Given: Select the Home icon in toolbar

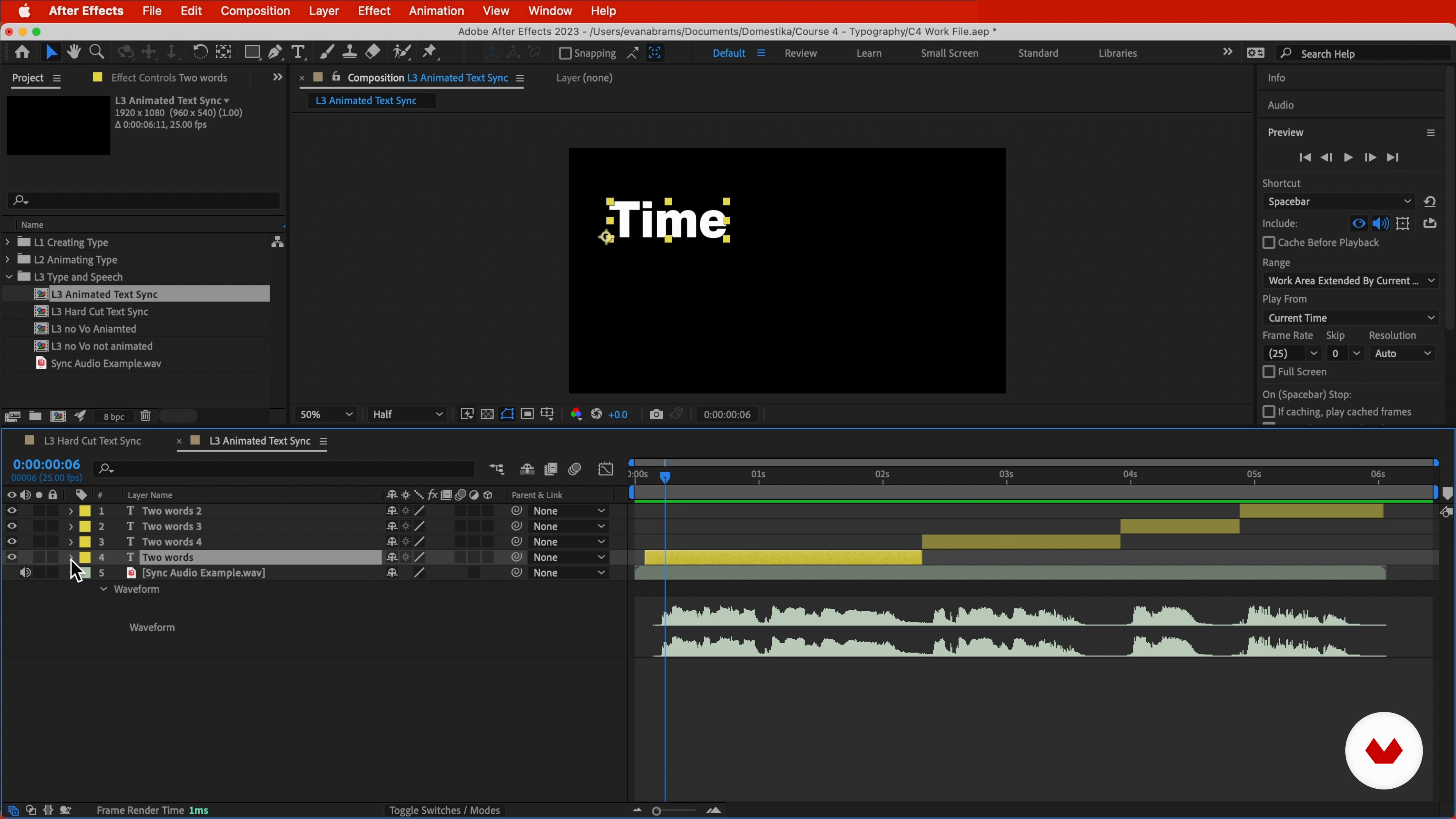Looking at the screenshot, I should click(22, 53).
